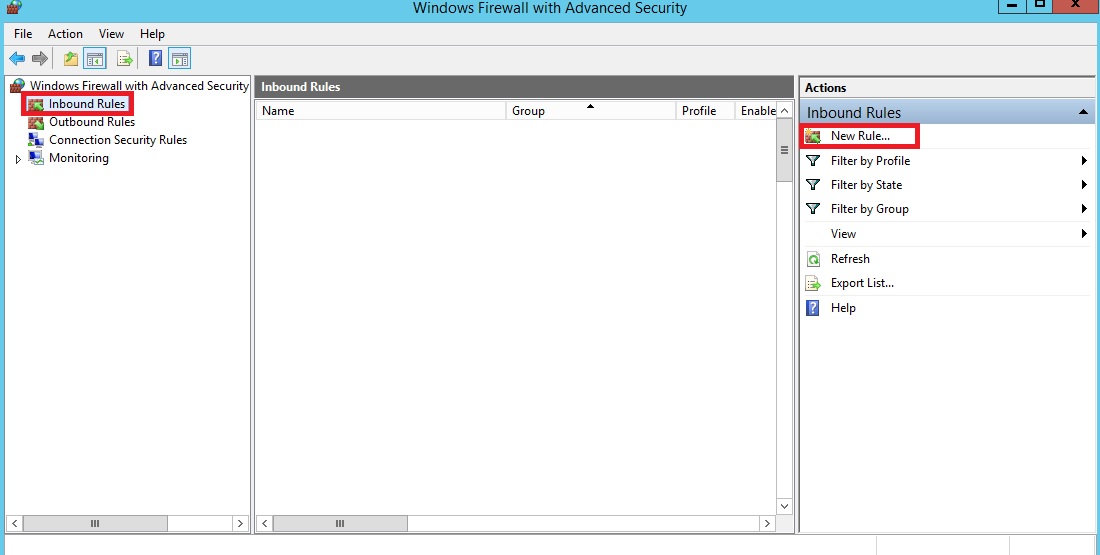Click the Help question mark icon in Actions
The width and height of the screenshot is (1100, 555).
click(812, 308)
